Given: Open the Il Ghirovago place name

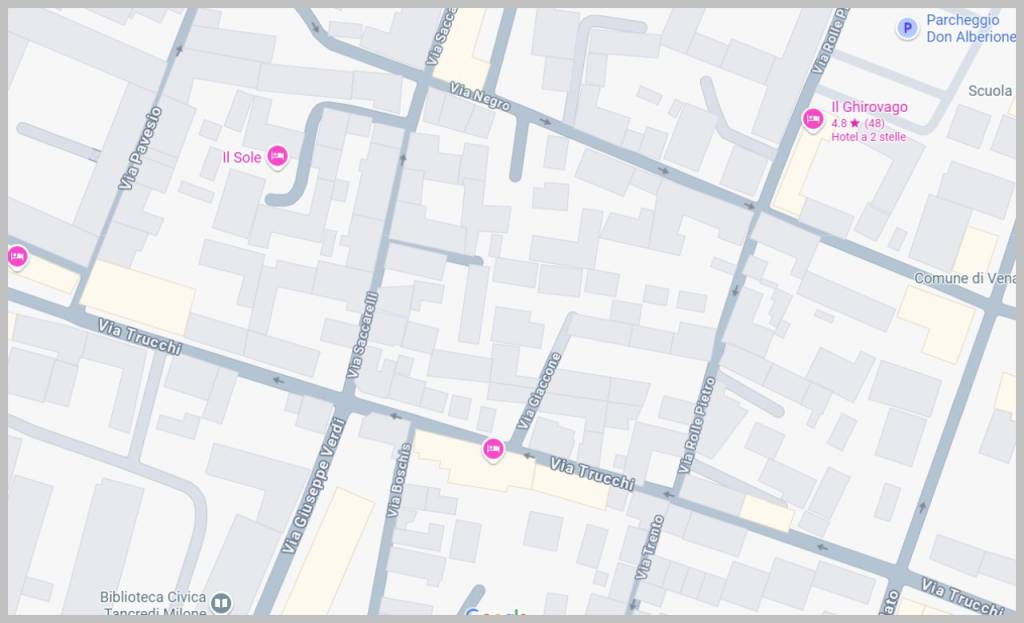Looking at the screenshot, I should point(869,107).
